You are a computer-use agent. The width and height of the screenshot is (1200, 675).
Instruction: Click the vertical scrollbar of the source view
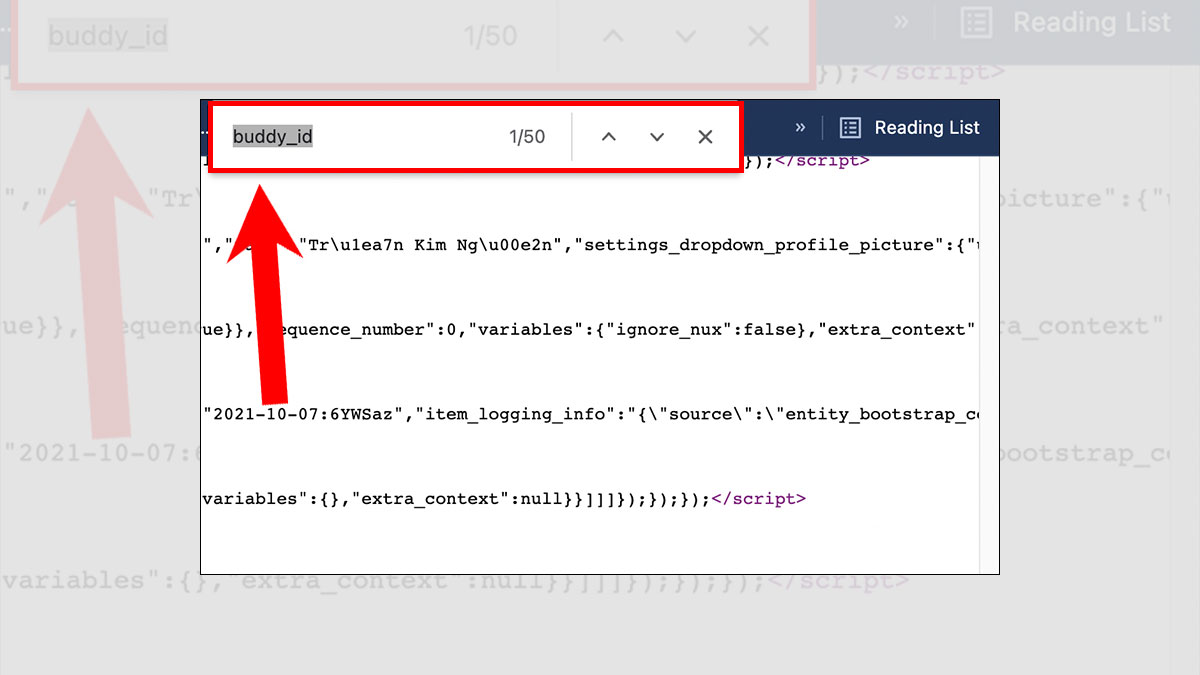coord(988,360)
